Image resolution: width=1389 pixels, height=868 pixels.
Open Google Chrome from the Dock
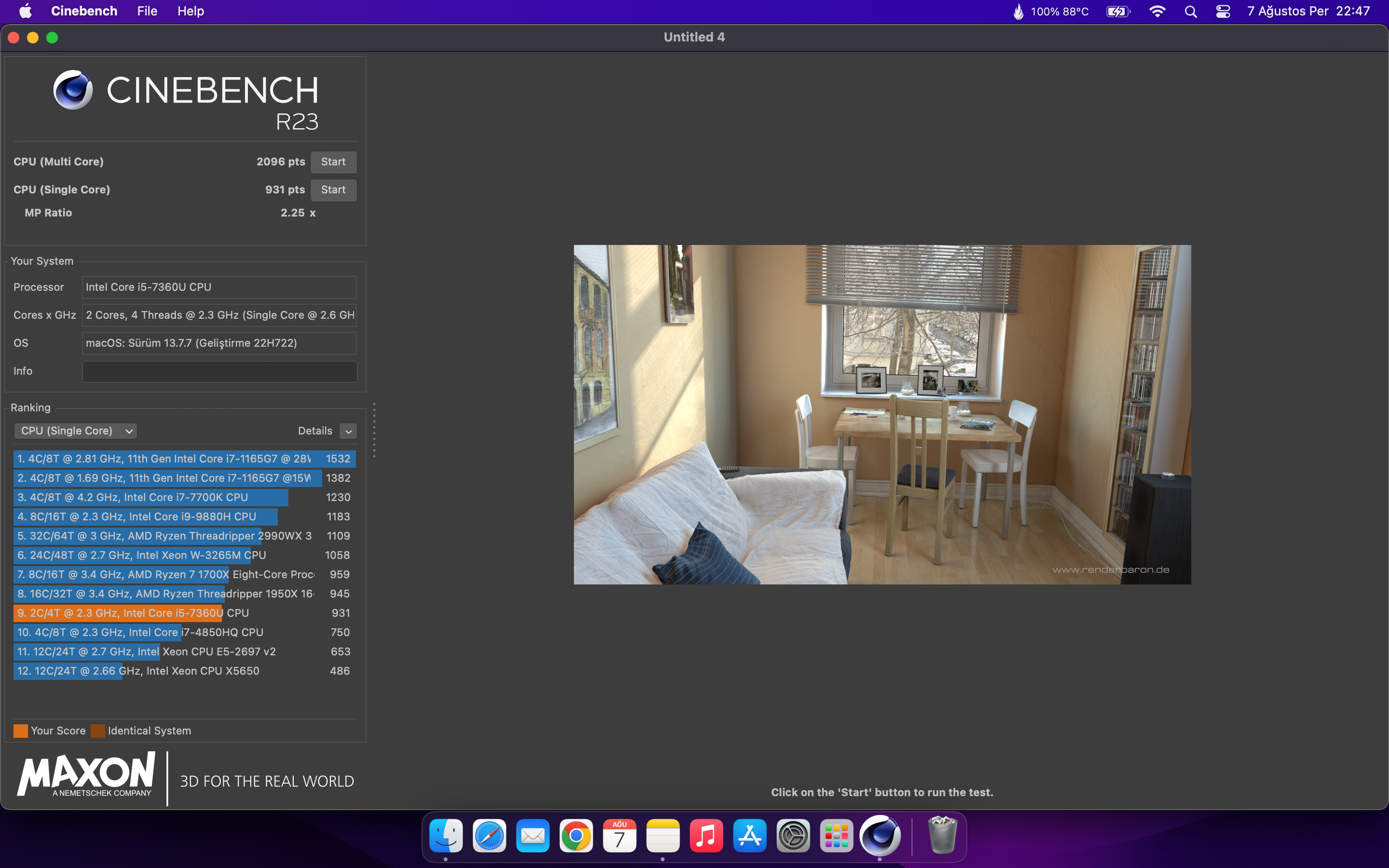coord(576,836)
